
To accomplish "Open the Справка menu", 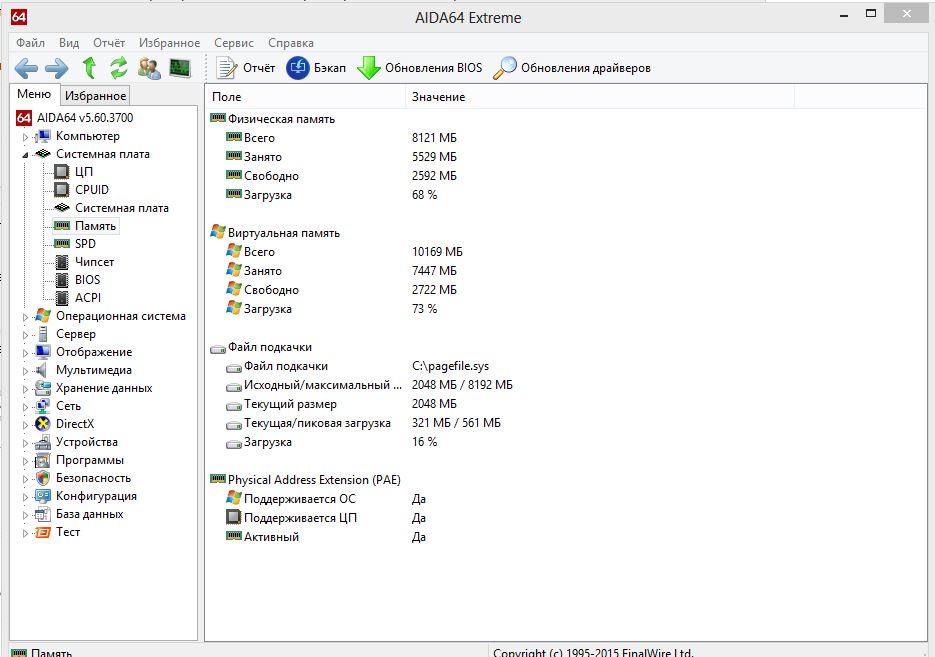I will tap(291, 43).
